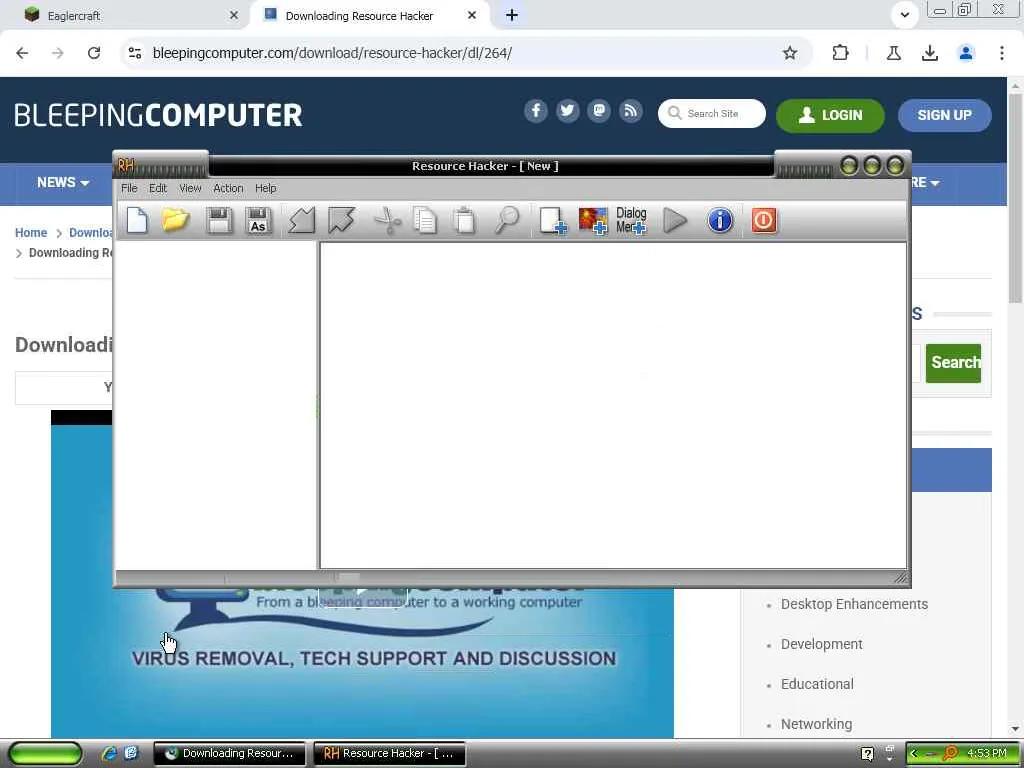
Task: Open the Help menu in Resource Hacker
Action: coord(265,188)
